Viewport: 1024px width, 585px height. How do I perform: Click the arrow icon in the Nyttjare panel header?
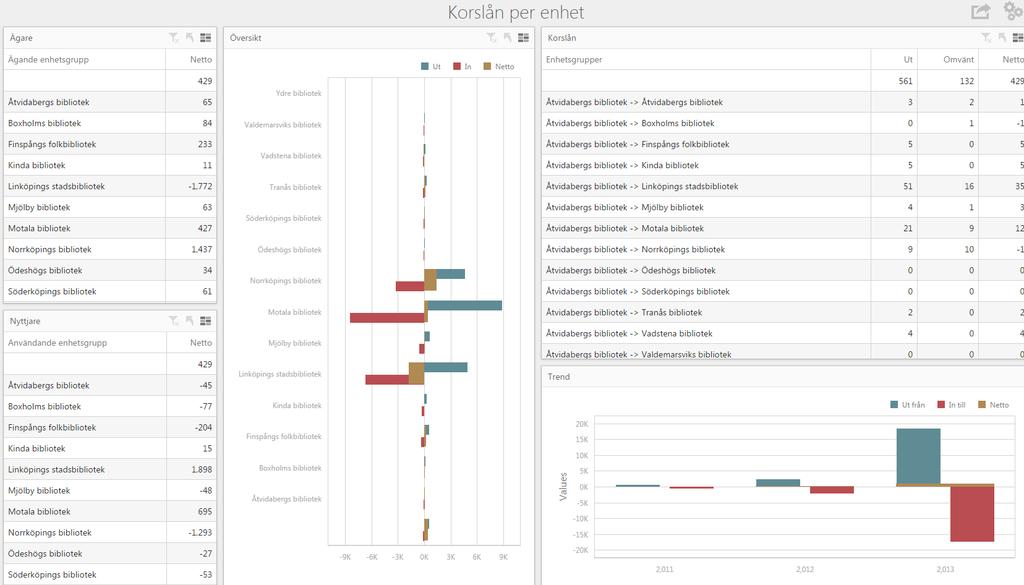(189, 321)
